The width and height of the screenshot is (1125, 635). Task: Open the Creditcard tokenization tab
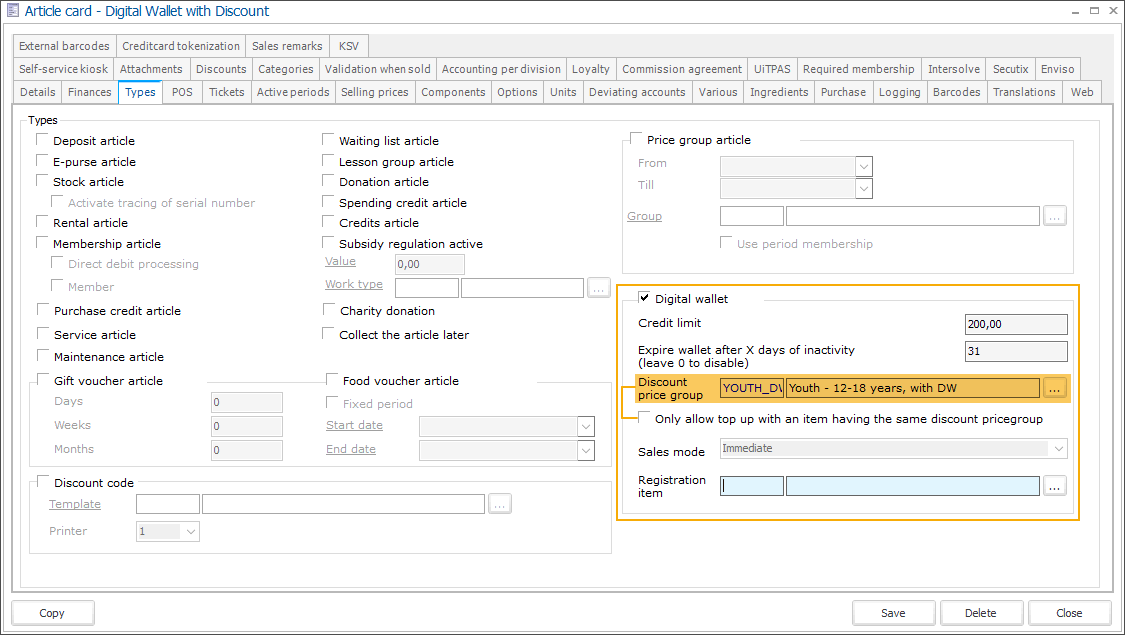[x=180, y=46]
